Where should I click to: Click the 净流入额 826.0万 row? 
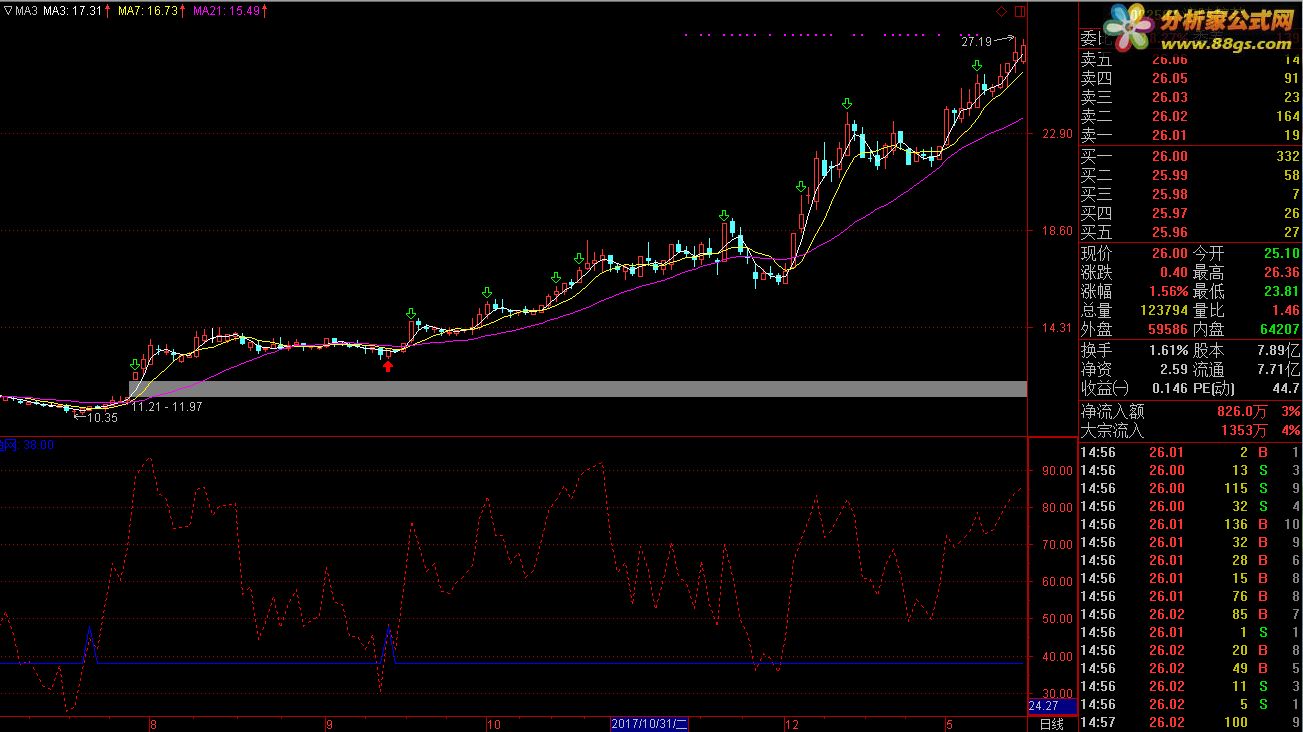point(1190,412)
